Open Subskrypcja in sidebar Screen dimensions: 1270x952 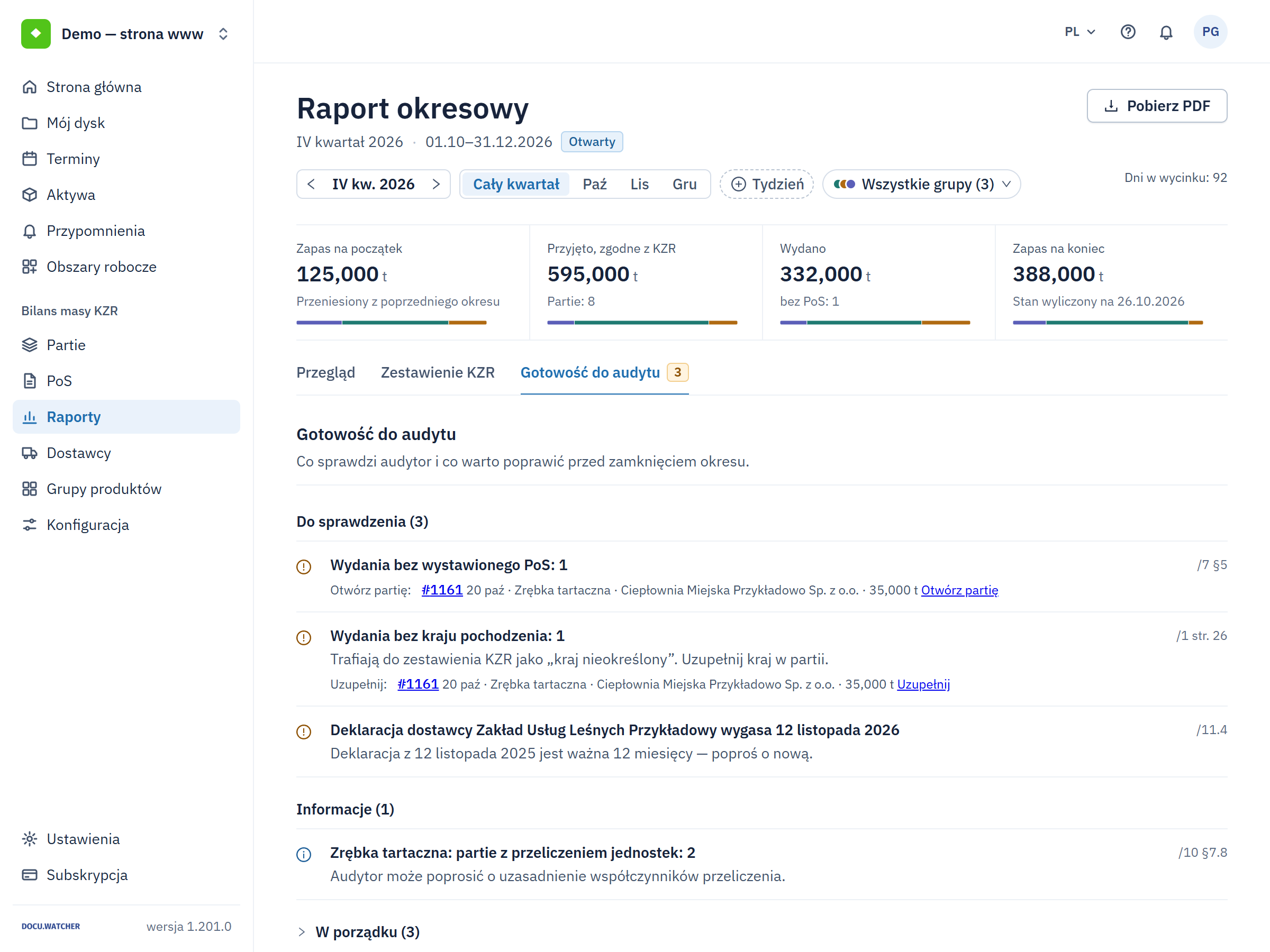tap(126, 875)
